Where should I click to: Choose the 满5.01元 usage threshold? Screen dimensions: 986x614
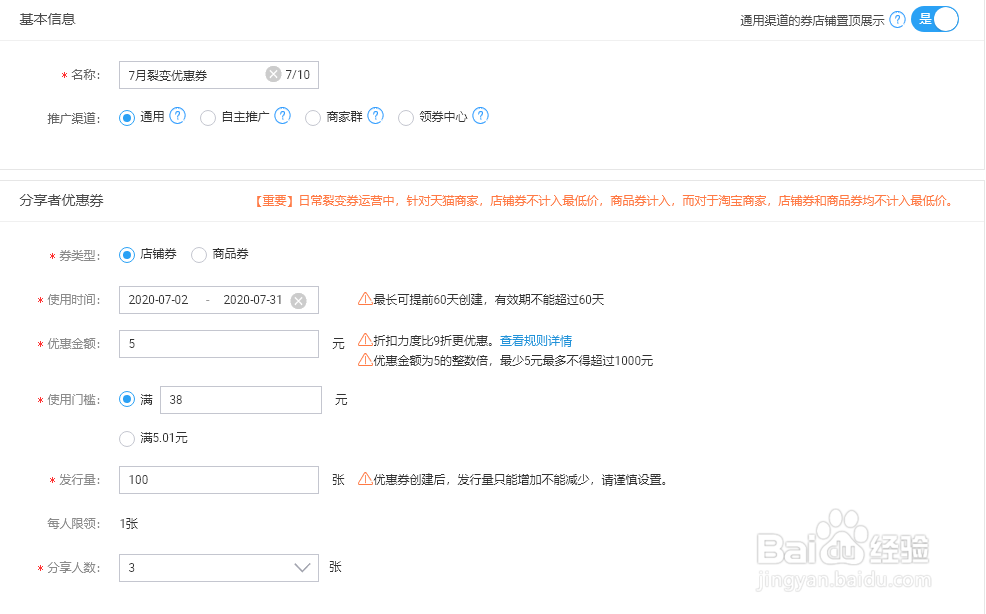(127, 438)
